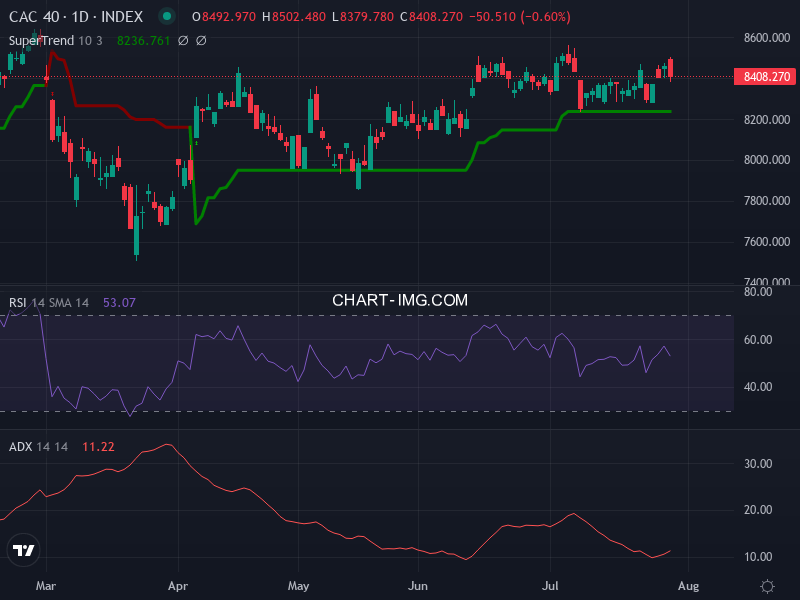This screenshot has width=800, height=600.
Task: Click the TradingView logo badge
Action: tap(23, 550)
